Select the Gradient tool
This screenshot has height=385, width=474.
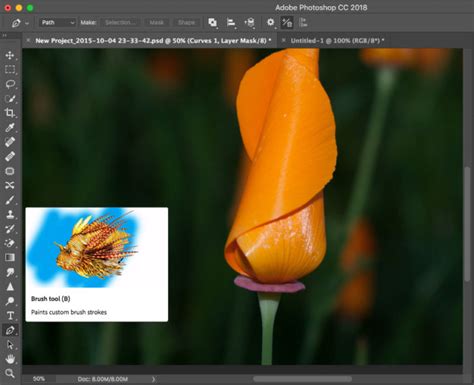(10, 258)
